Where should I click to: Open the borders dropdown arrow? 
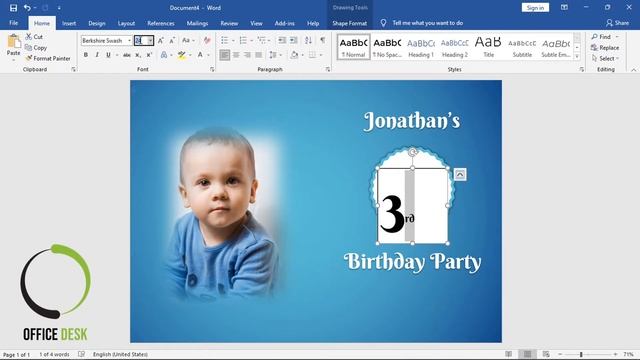(321, 55)
